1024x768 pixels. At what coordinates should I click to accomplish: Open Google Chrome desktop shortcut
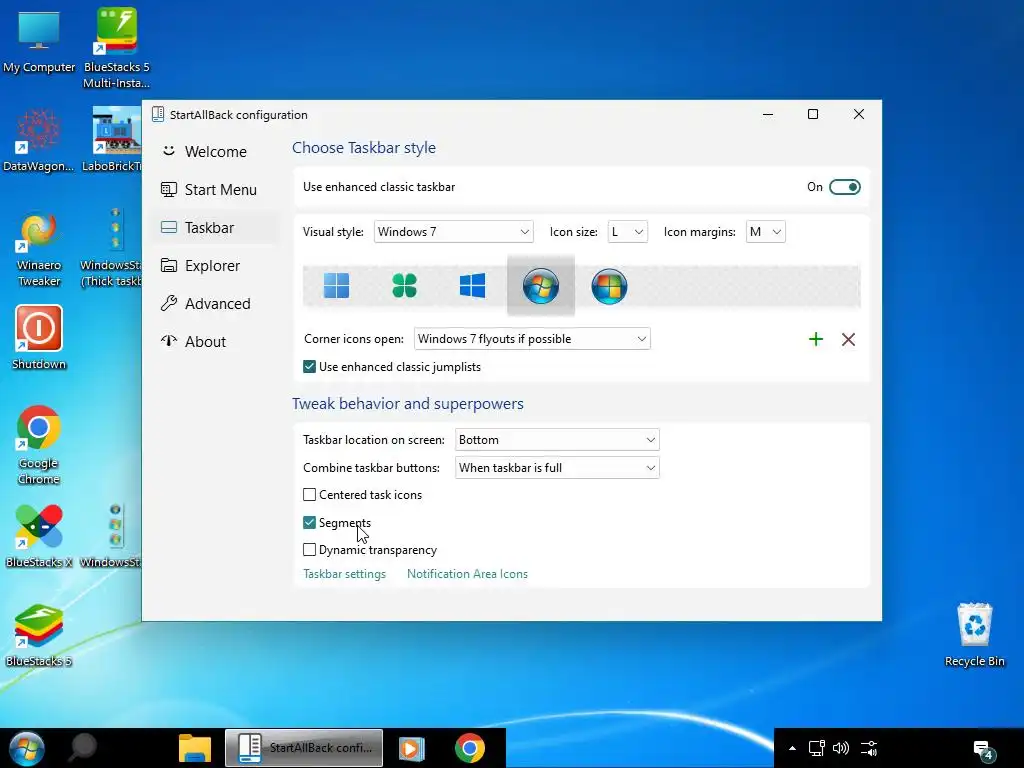pyautogui.click(x=39, y=445)
